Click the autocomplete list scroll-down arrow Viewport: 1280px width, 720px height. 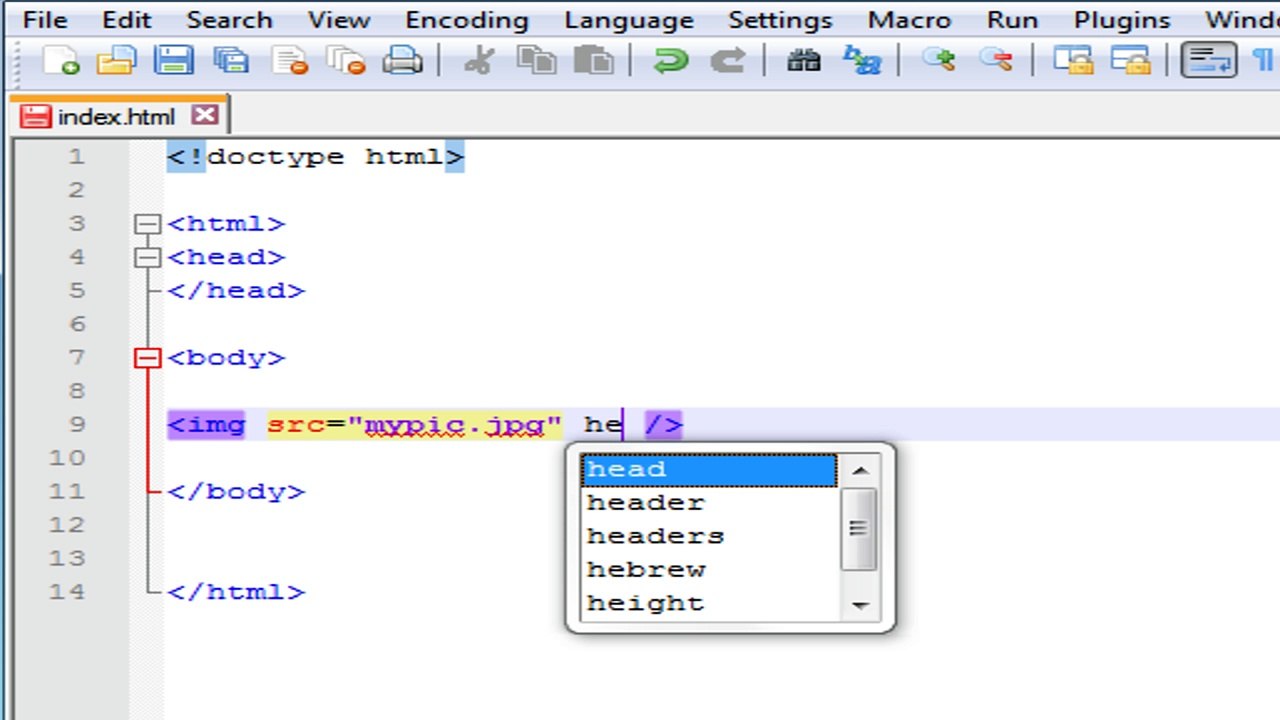(860, 604)
